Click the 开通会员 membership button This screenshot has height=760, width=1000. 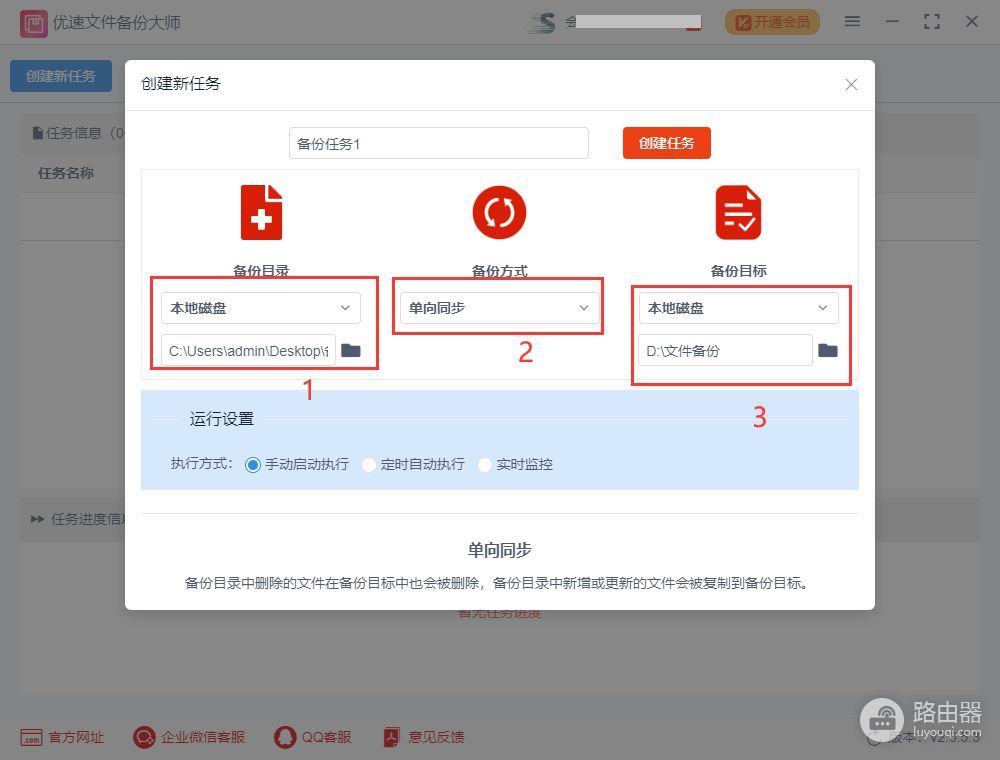pyautogui.click(x=772, y=22)
